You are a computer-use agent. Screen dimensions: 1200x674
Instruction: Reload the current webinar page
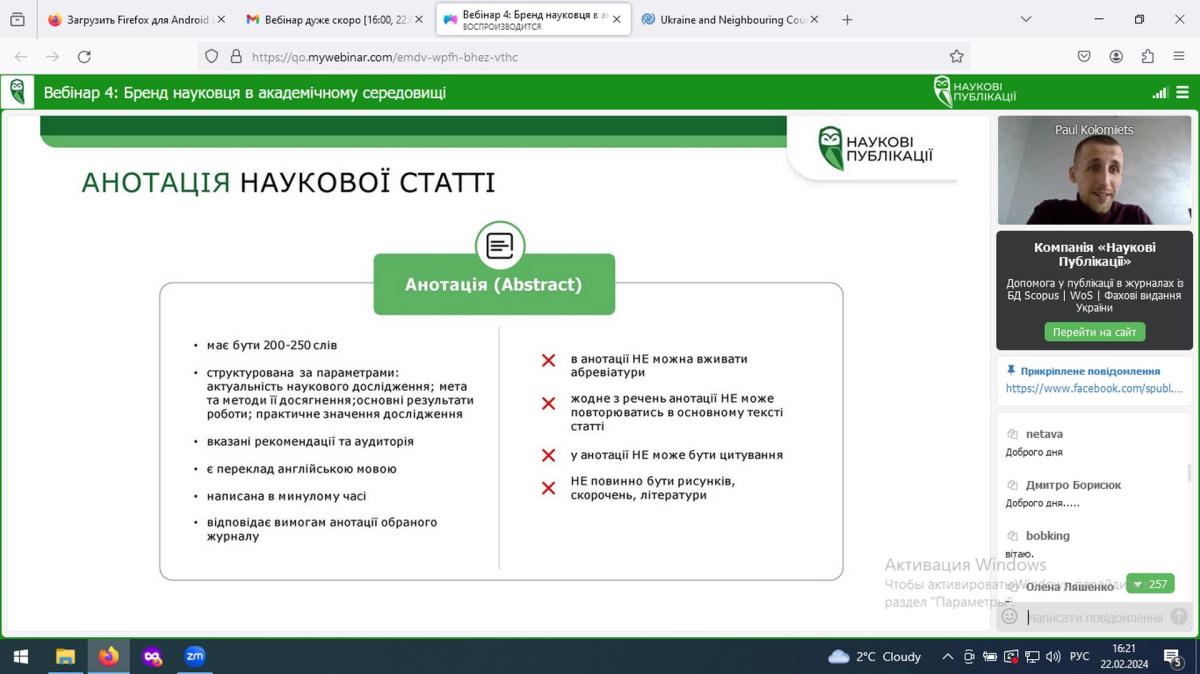point(84,57)
